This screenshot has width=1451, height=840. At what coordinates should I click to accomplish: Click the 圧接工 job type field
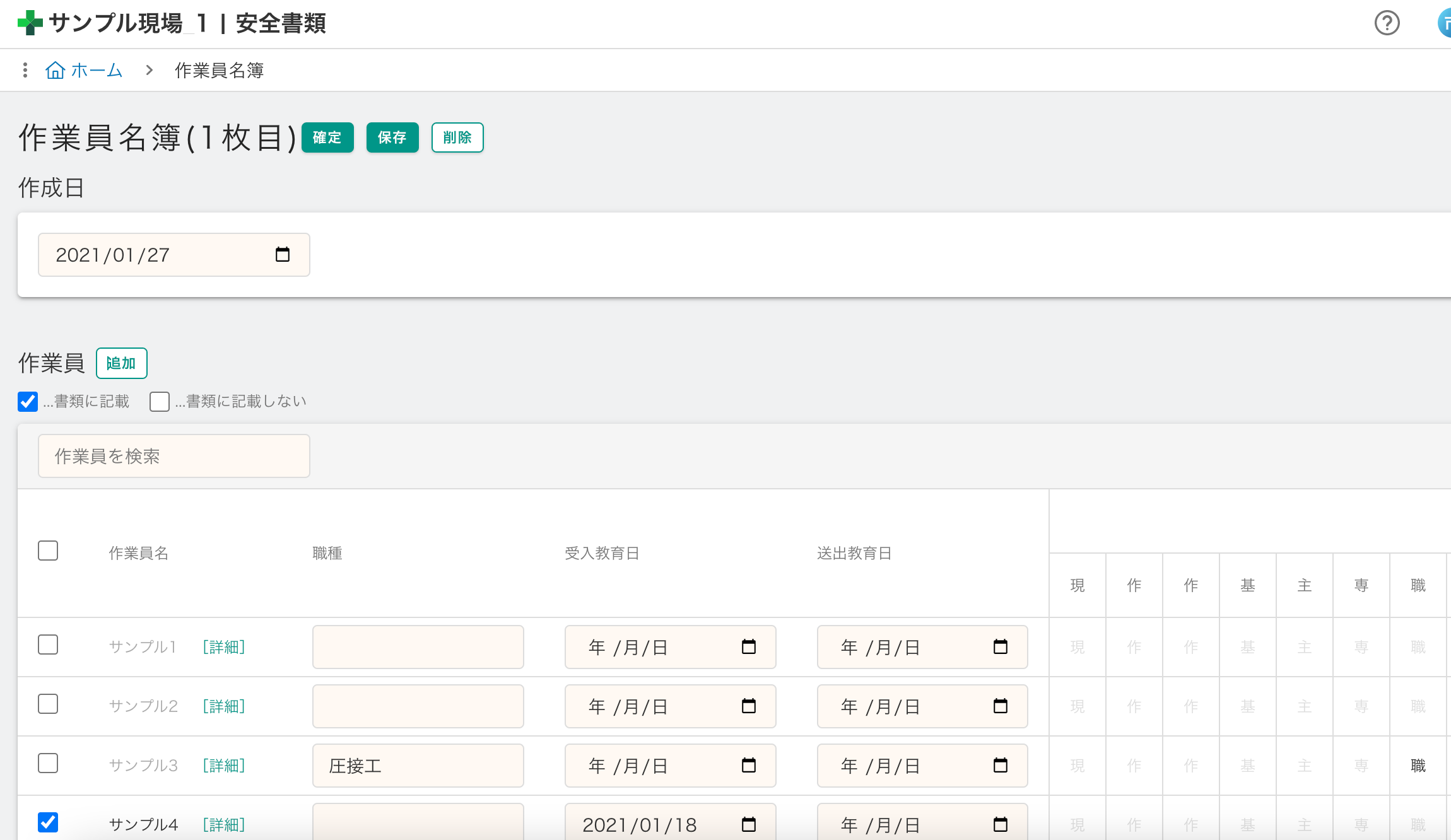pos(418,766)
